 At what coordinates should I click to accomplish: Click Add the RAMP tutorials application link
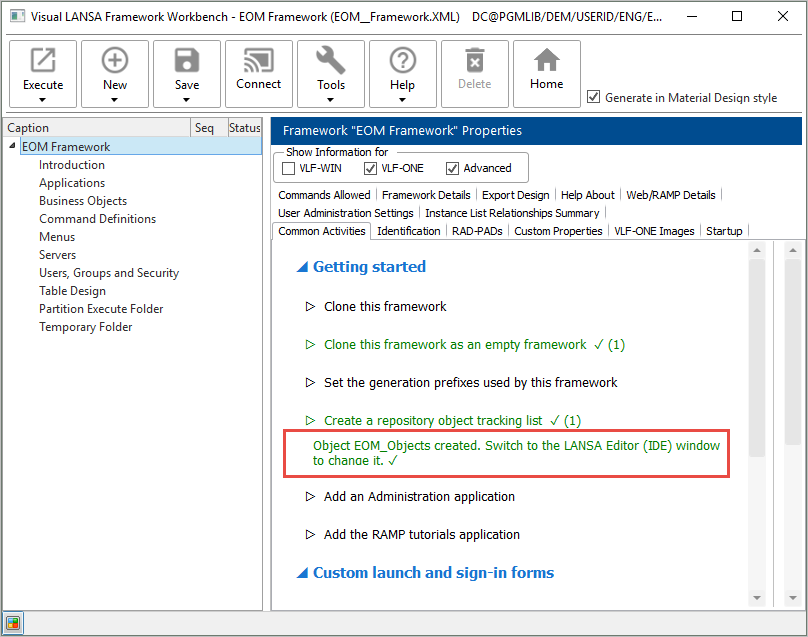[x=422, y=534]
